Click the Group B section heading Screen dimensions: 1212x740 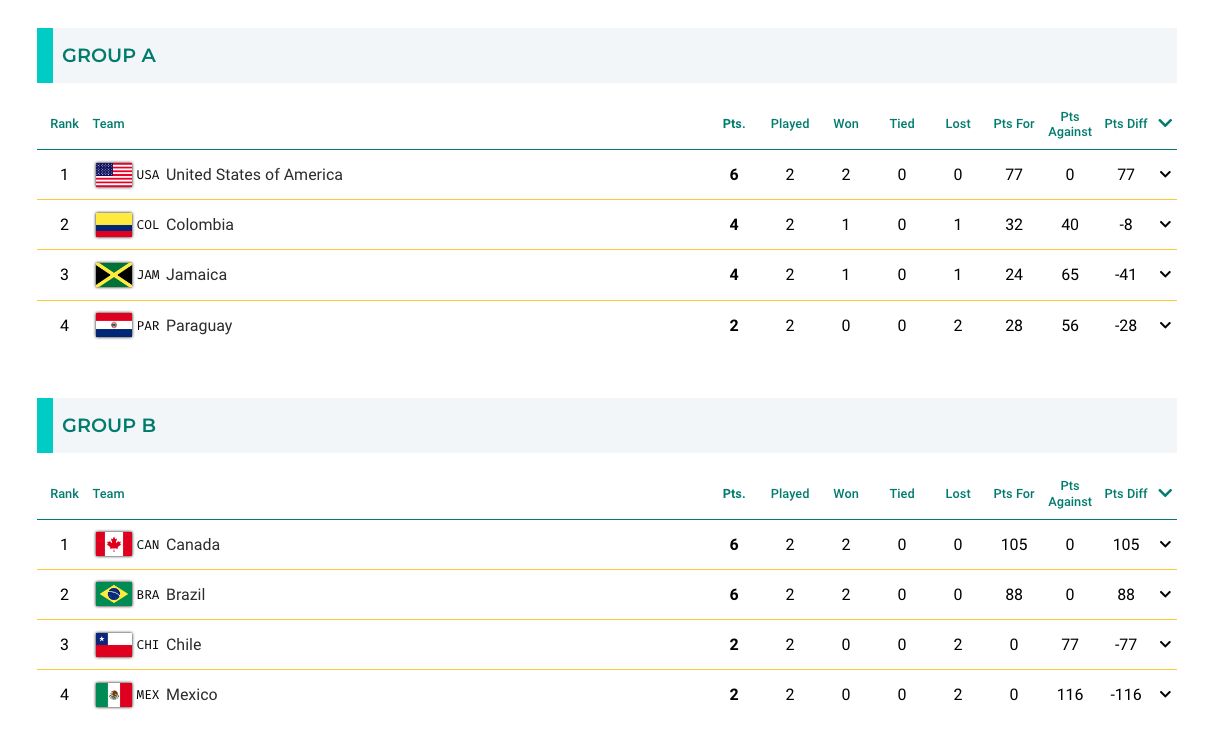tap(109, 426)
